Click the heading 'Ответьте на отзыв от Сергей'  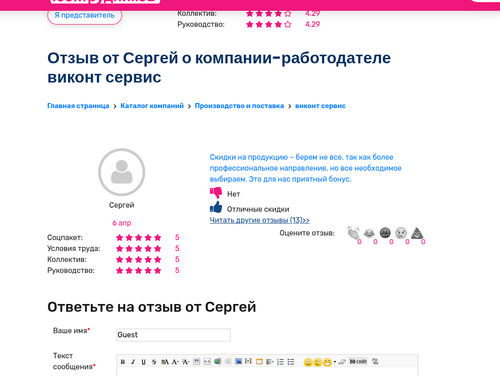click(x=152, y=307)
